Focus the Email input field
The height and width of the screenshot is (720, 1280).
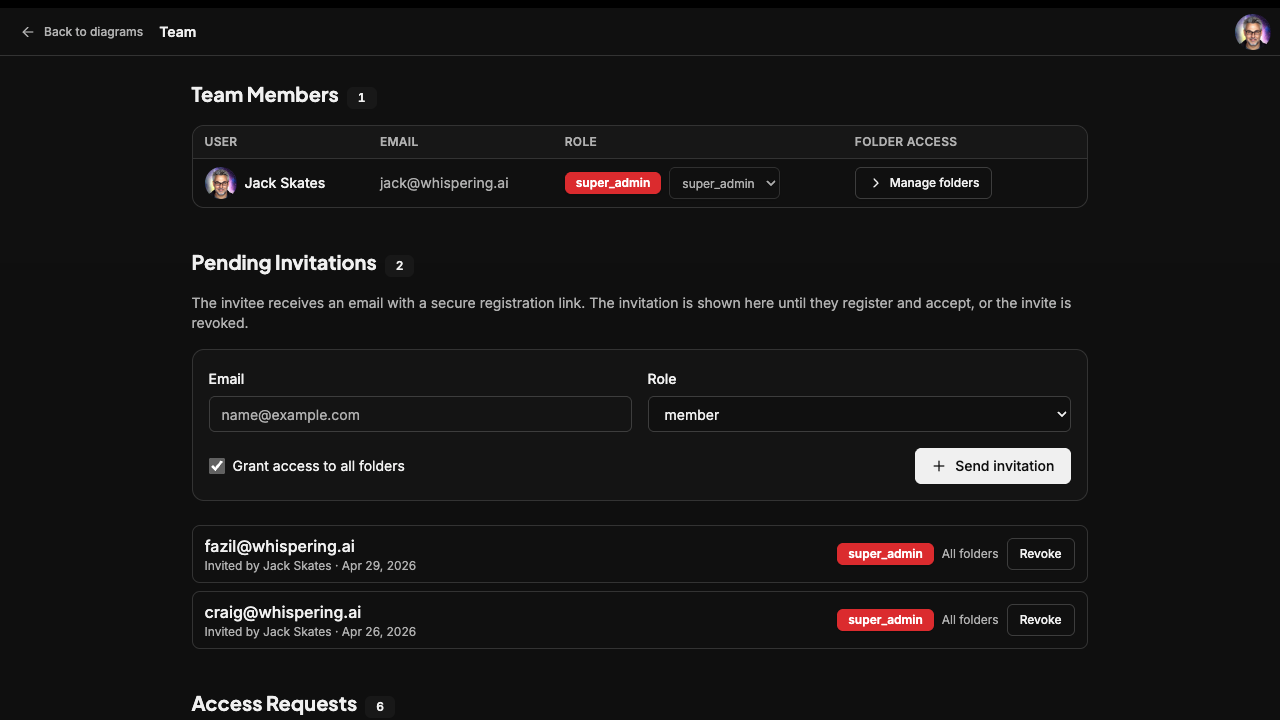tap(420, 414)
